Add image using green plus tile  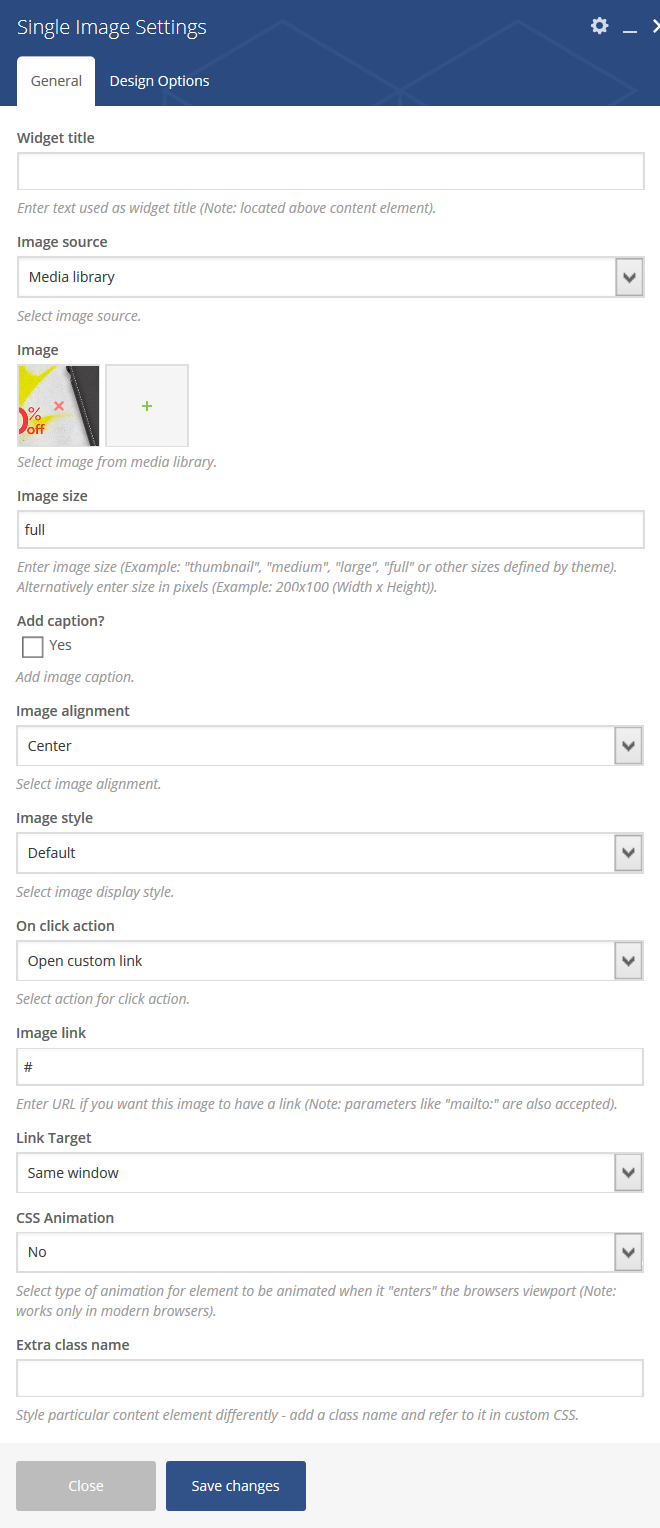[x=147, y=405]
